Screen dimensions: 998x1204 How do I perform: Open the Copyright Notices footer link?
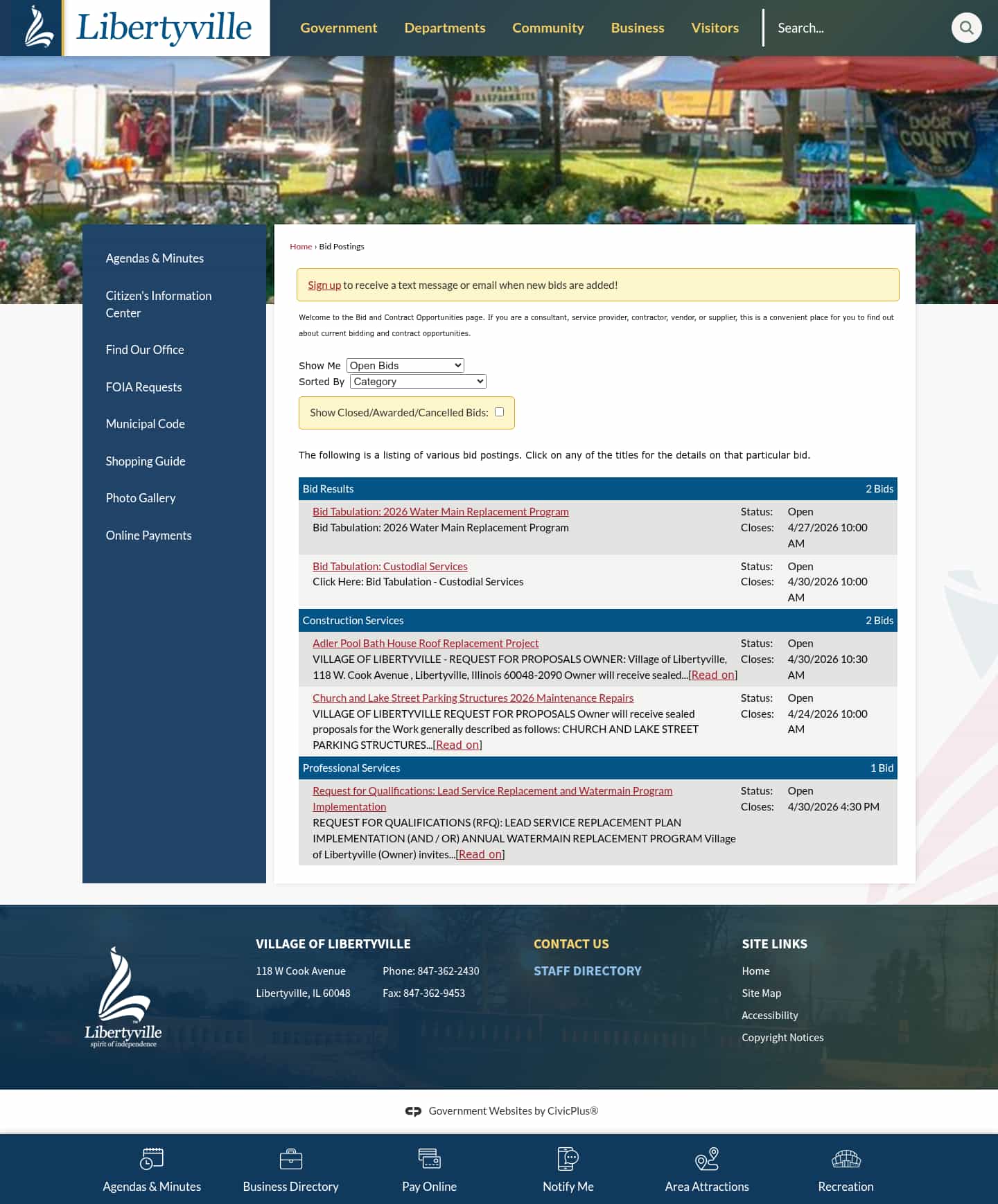click(782, 1038)
